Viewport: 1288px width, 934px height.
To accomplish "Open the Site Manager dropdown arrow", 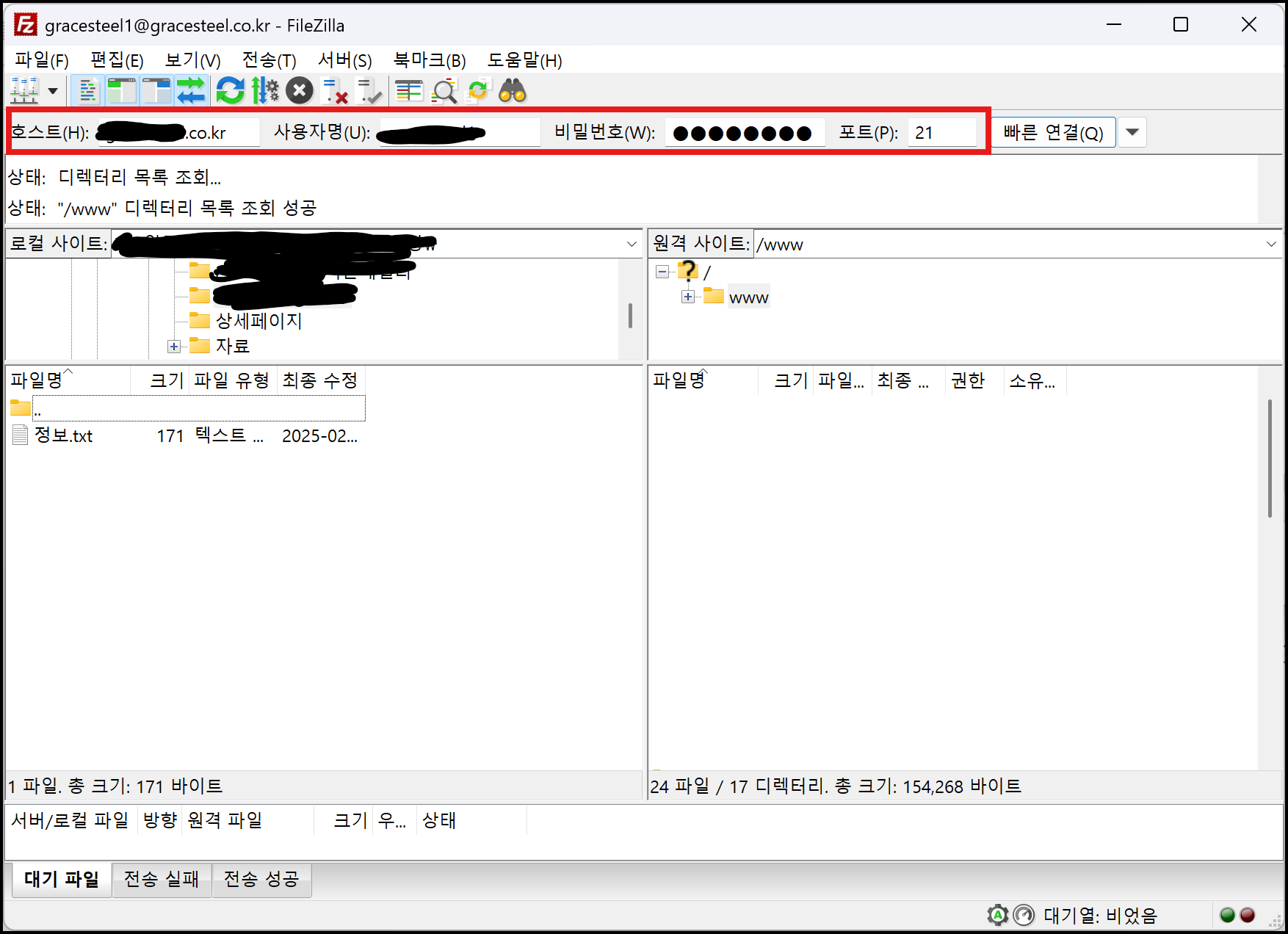I will pos(52,90).
